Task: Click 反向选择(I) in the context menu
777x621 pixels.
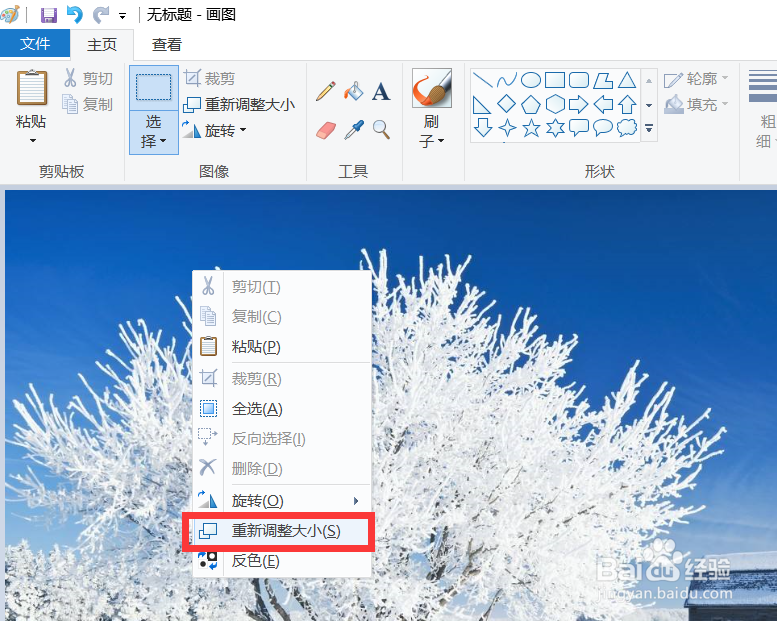Action: click(282, 439)
